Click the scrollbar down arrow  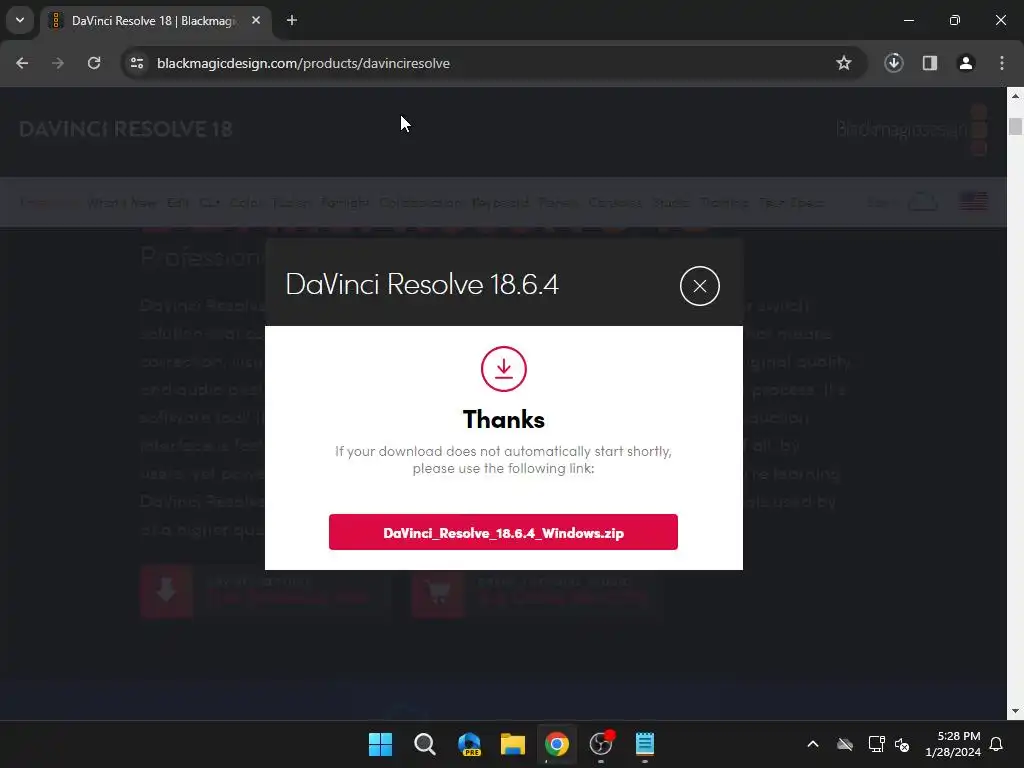click(x=1015, y=711)
